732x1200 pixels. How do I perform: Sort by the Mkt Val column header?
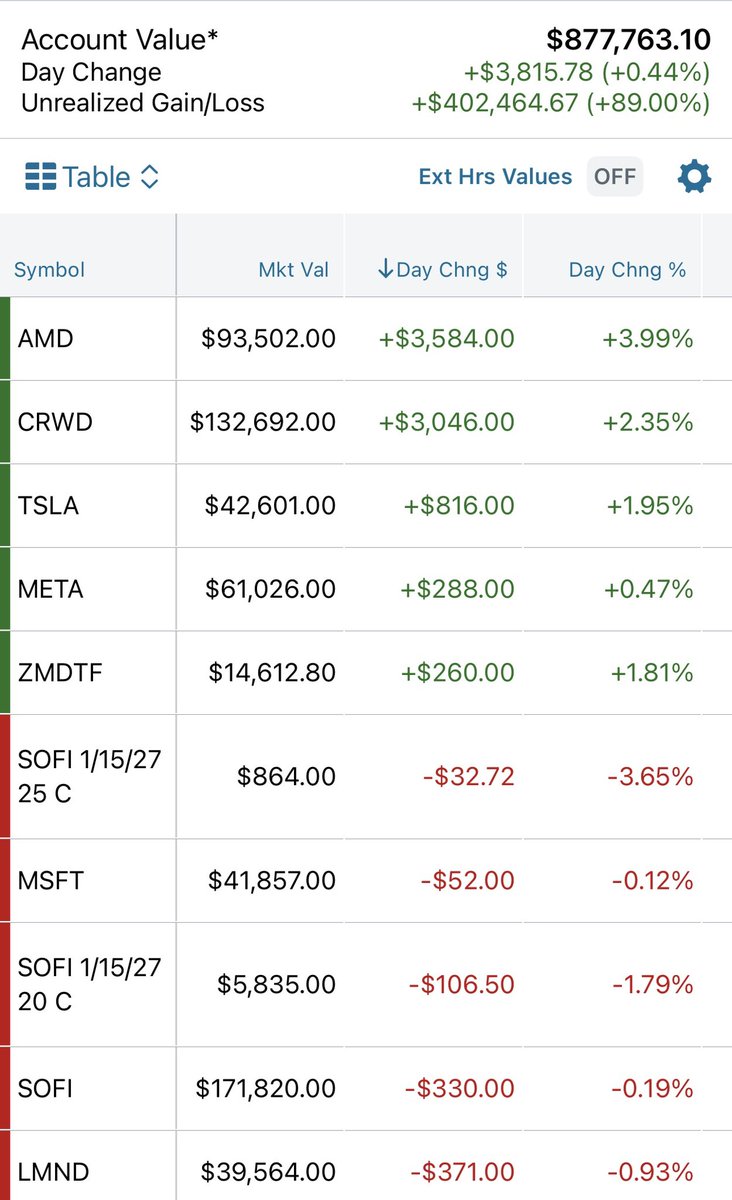coord(294,270)
